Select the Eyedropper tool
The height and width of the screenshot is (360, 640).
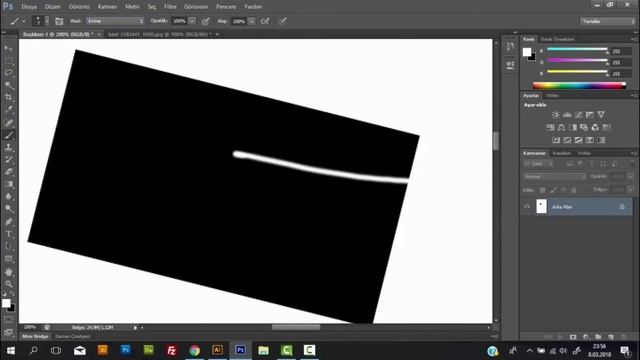pos(9,110)
